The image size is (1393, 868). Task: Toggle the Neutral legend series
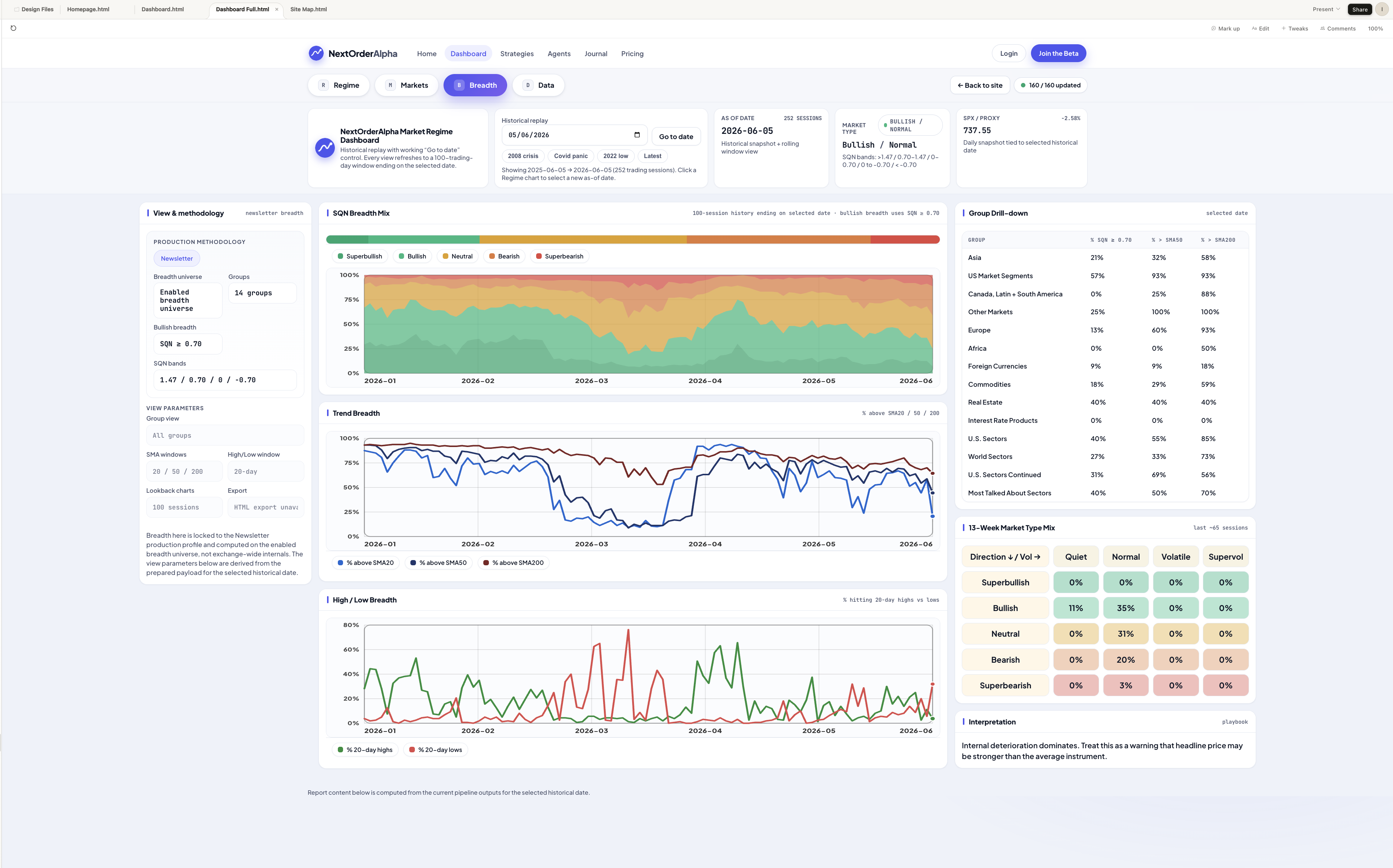tap(458, 257)
